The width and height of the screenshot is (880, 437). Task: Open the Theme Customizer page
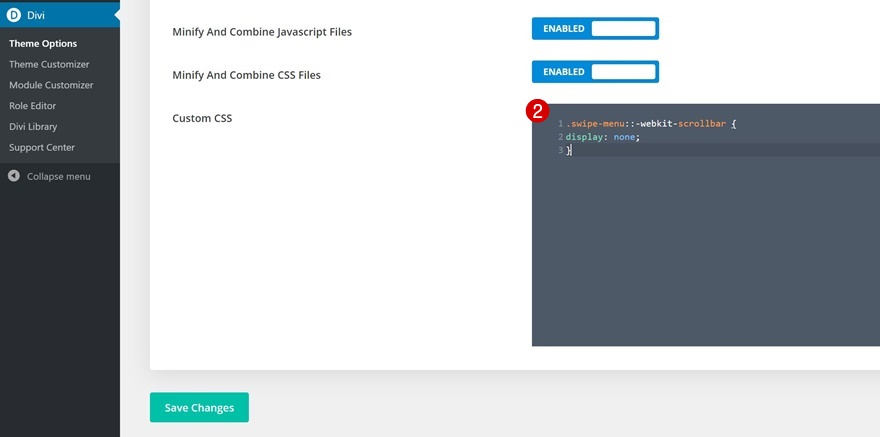pyautogui.click(x=49, y=65)
